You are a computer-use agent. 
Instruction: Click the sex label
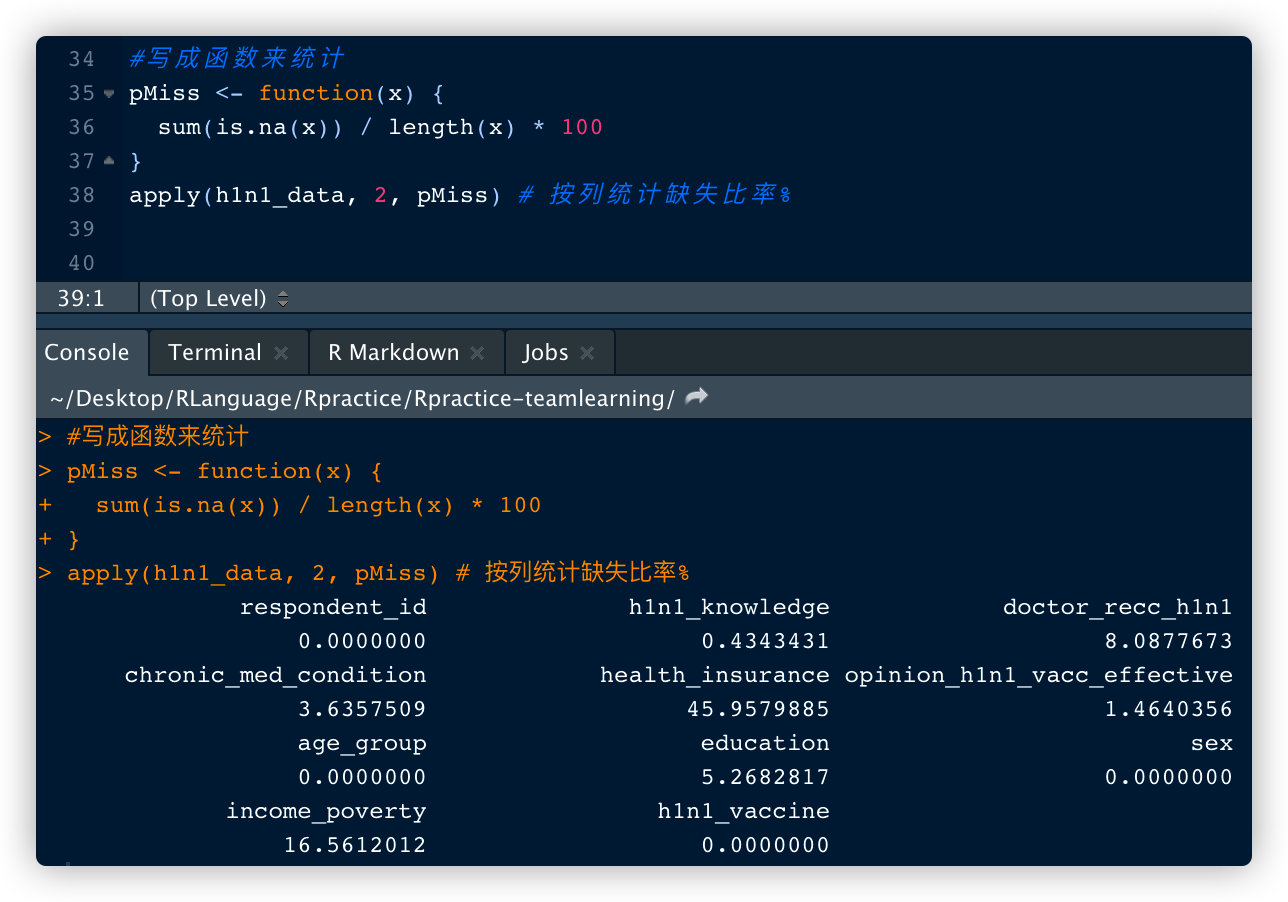coord(1211,743)
